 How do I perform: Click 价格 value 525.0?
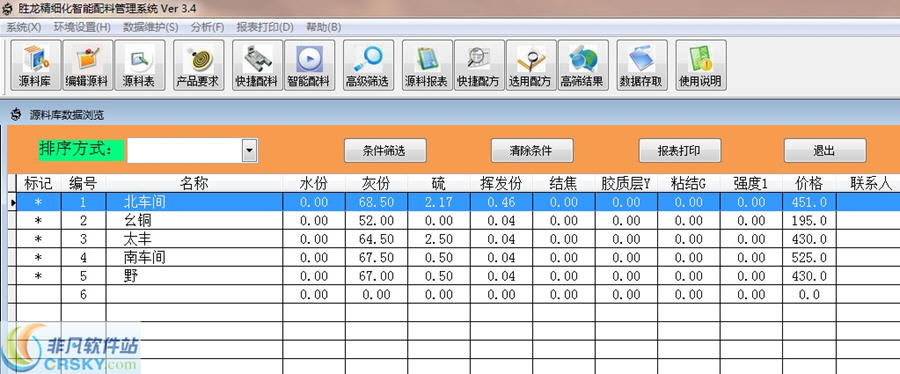pos(809,258)
